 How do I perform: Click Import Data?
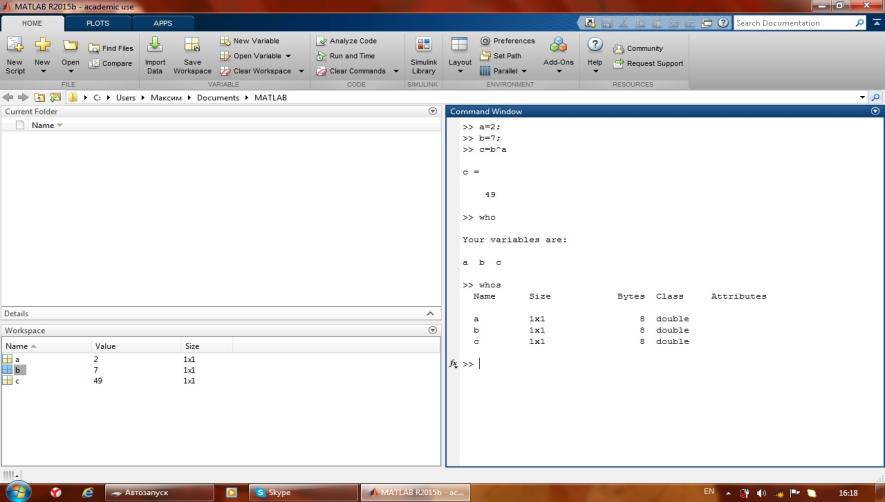(x=155, y=55)
